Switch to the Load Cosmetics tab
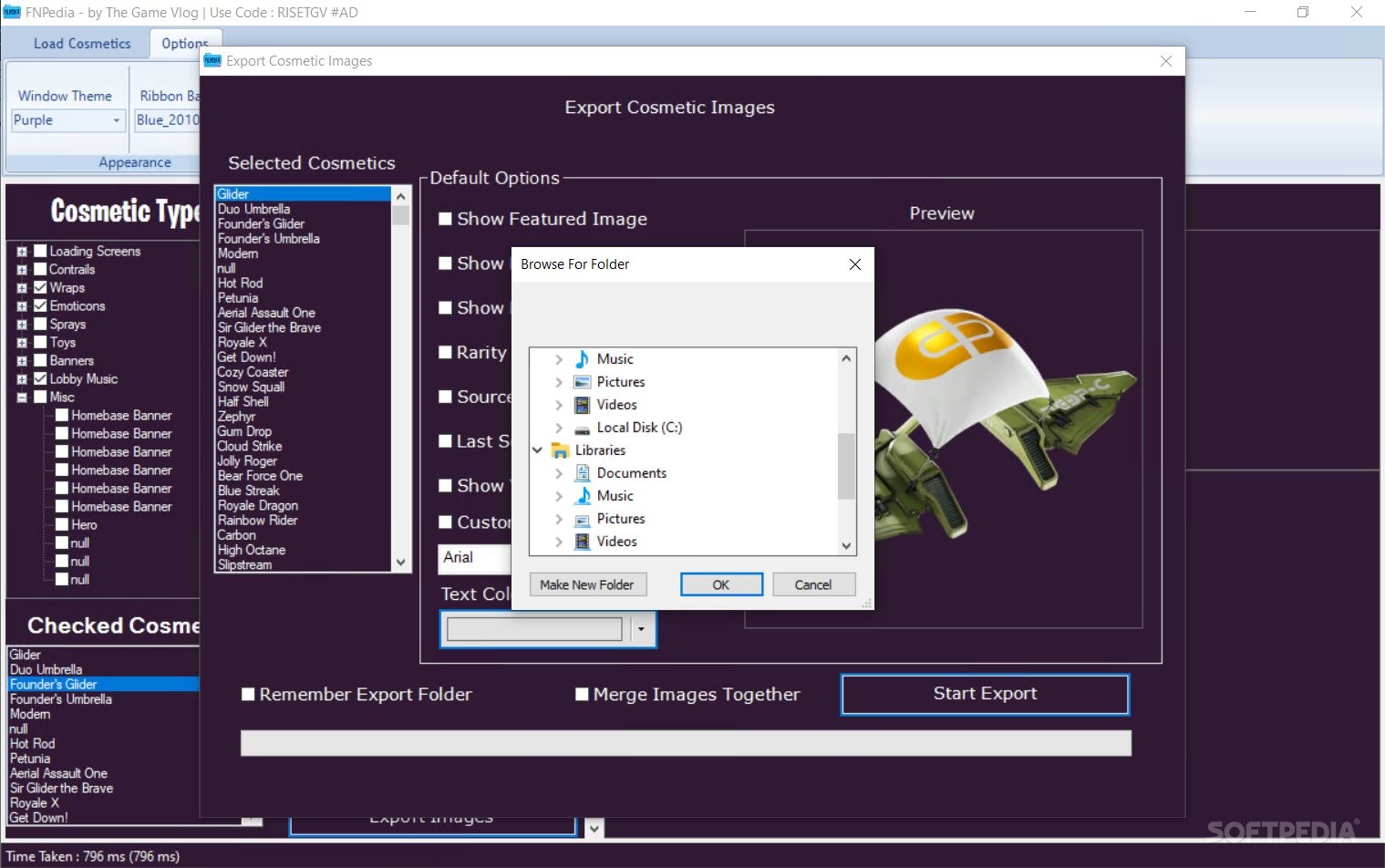This screenshot has height=868, width=1385. click(x=82, y=44)
